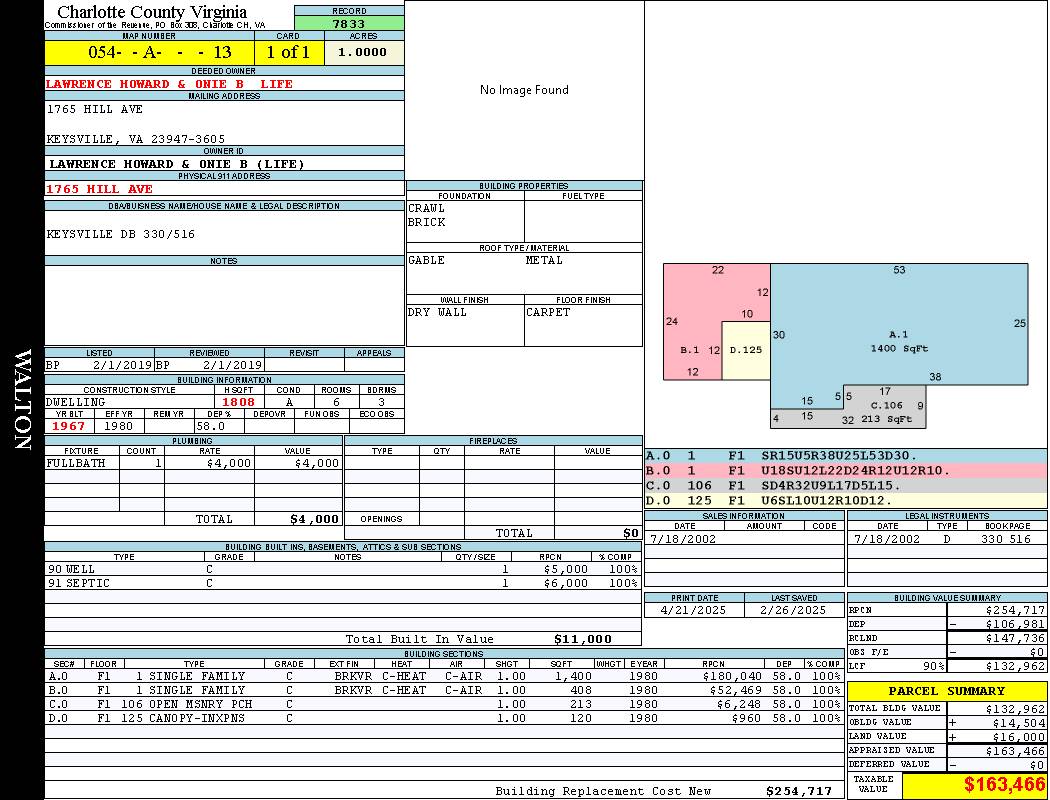Image resolution: width=1050 pixels, height=800 pixels.
Task: Click the SEPTIC RPCN $6,000
Action: pos(566,584)
